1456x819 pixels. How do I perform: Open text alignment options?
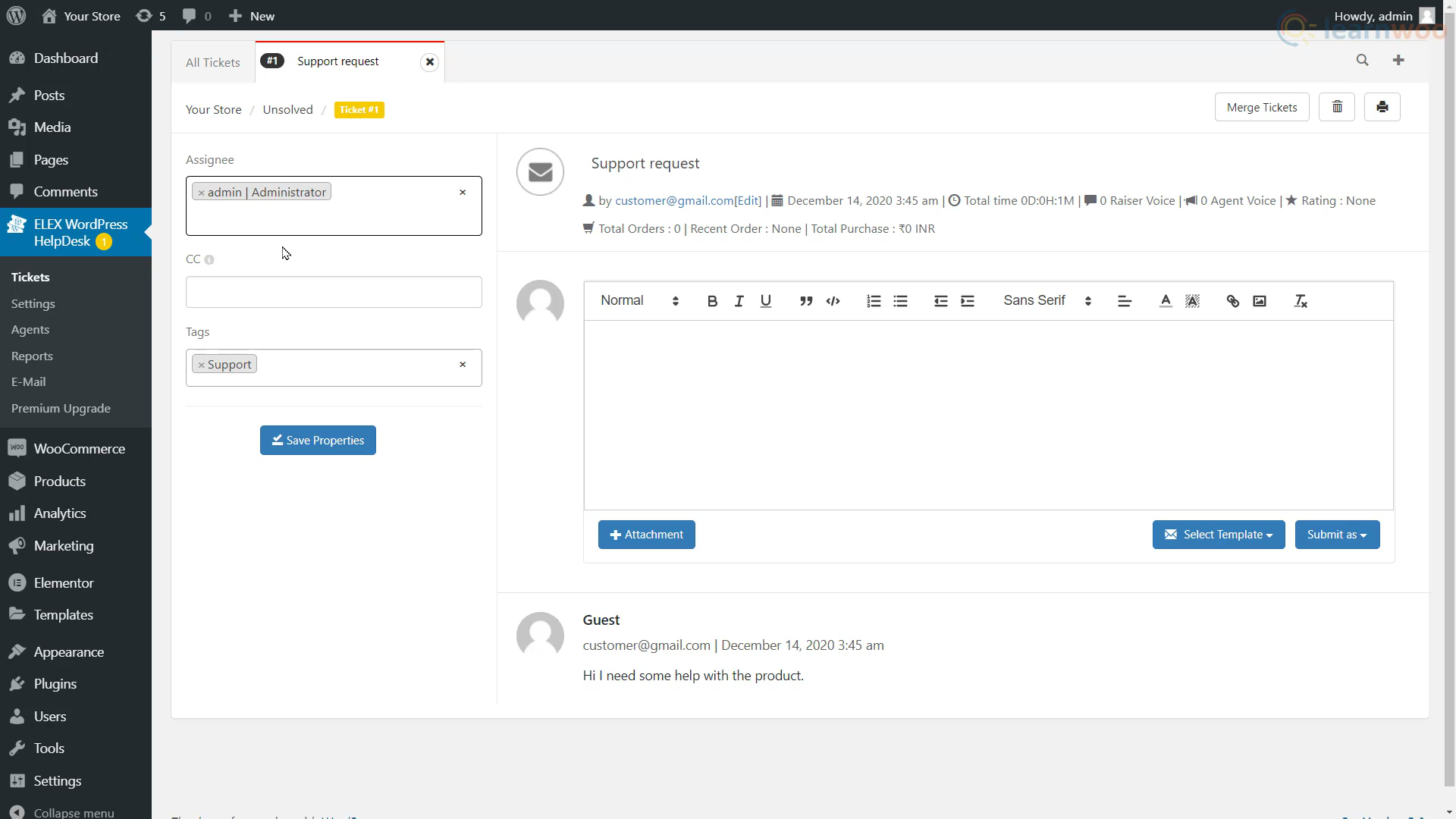pos(1125,301)
